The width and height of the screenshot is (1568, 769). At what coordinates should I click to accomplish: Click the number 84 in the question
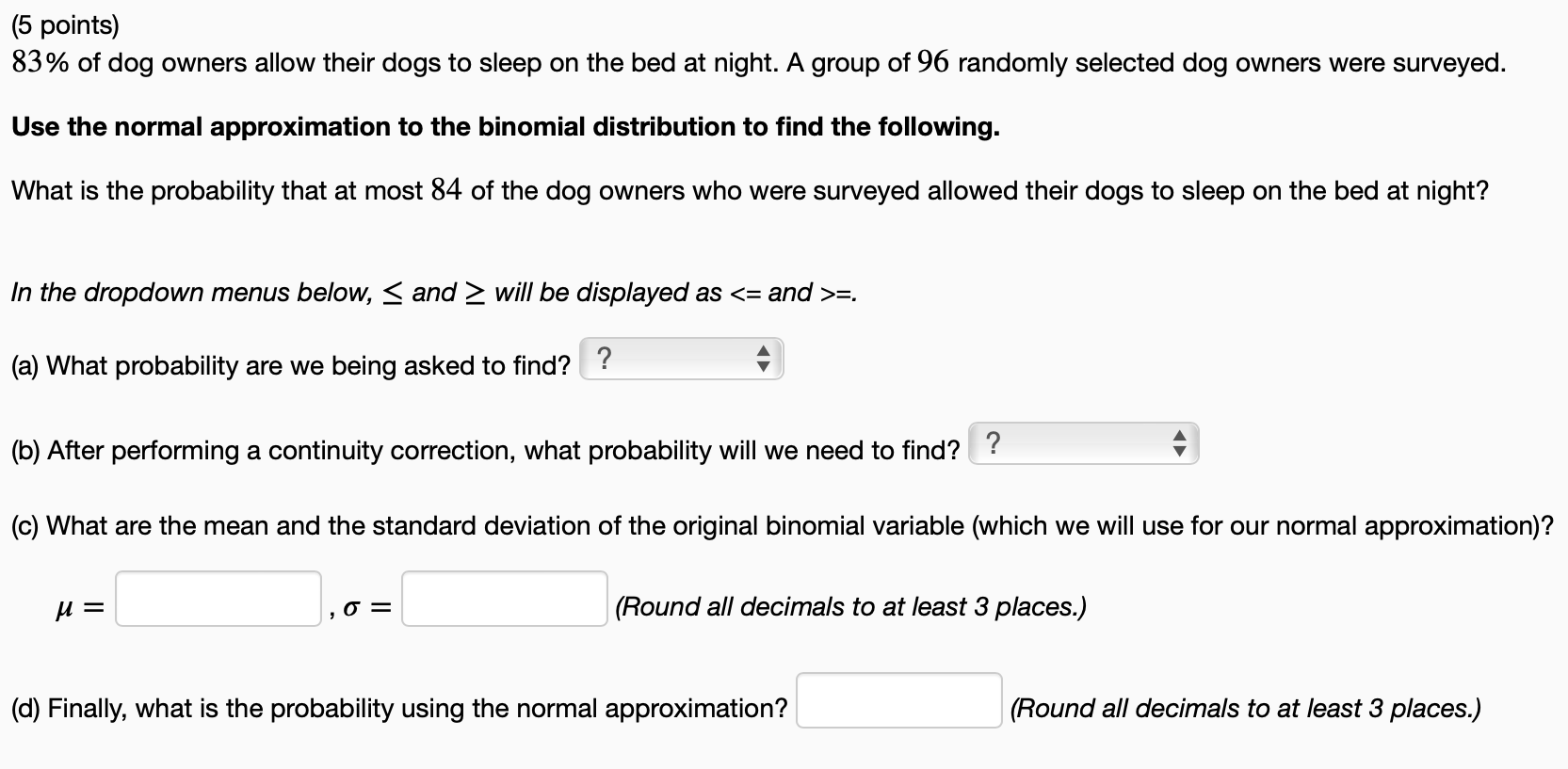tap(446, 190)
